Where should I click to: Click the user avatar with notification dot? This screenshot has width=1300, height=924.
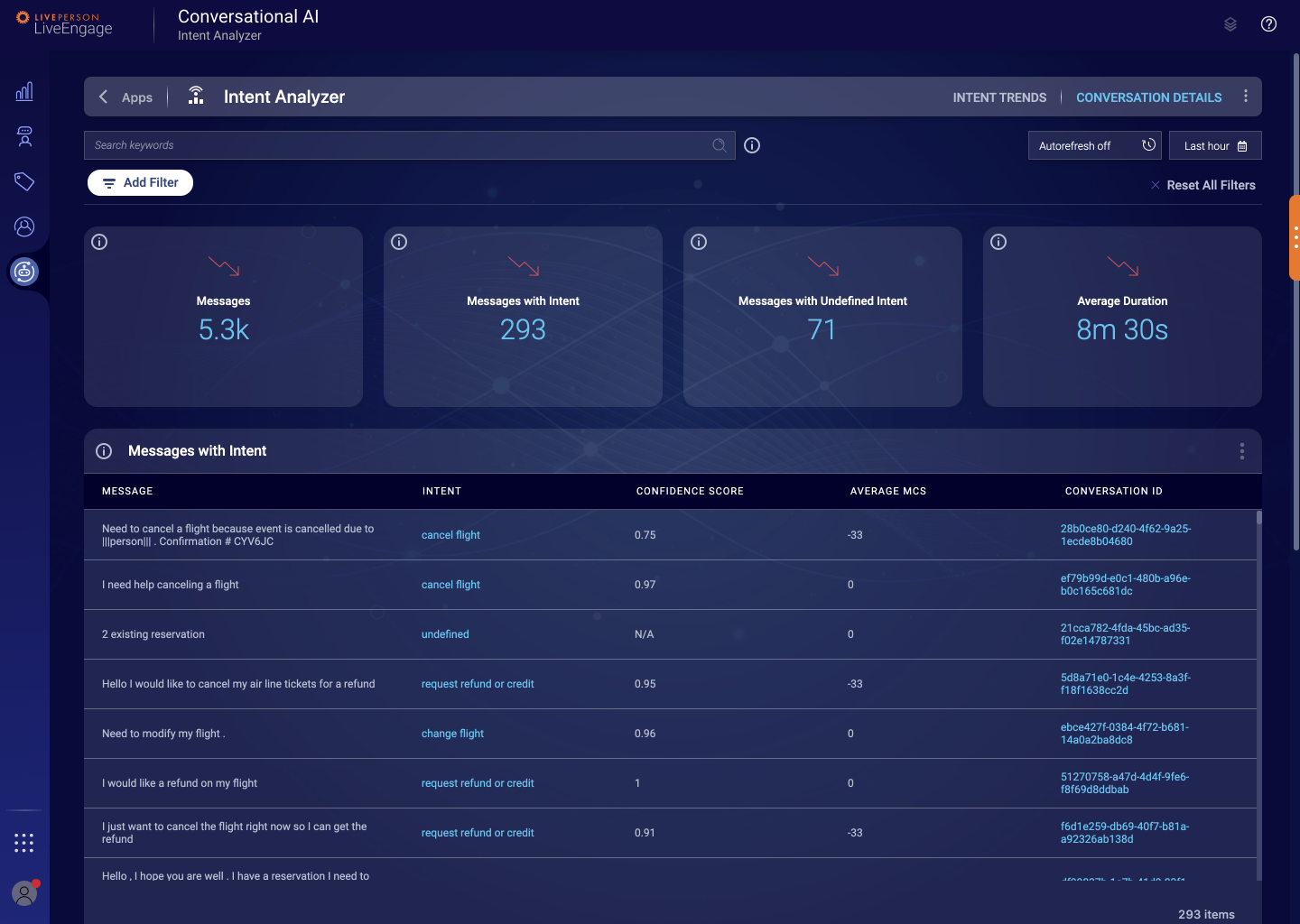point(24,893)
